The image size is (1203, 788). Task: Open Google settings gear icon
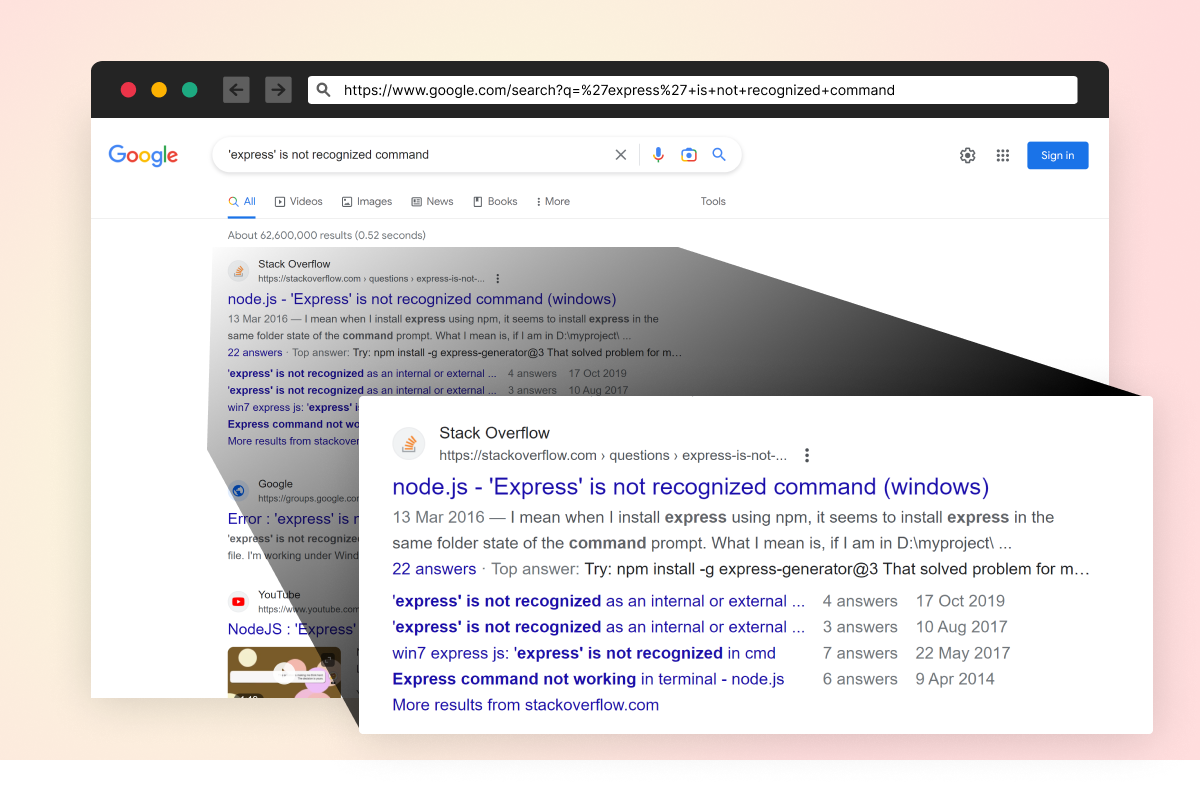(967, 155)
